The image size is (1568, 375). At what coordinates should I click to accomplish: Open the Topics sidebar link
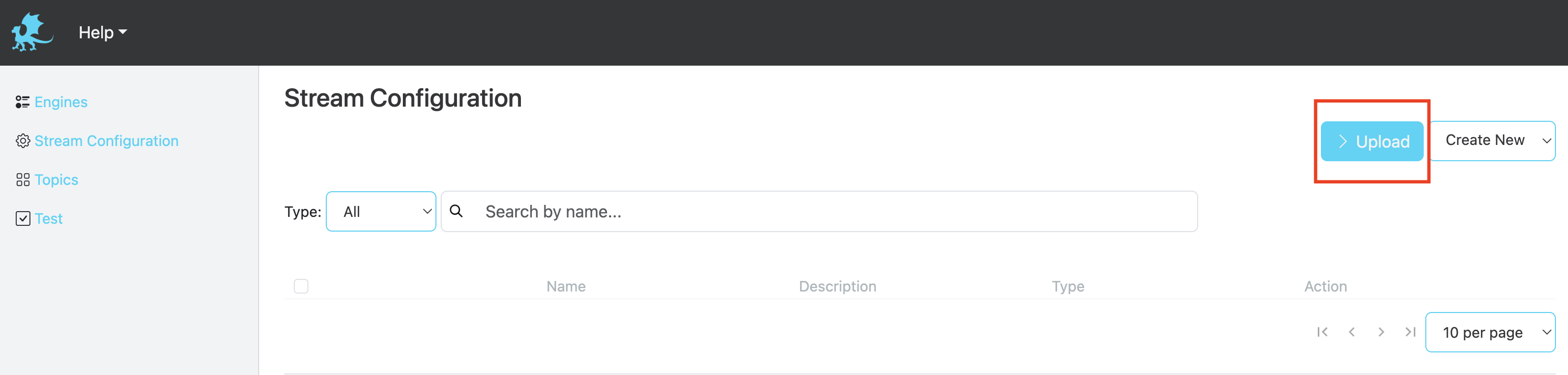(x=56, y=180)
